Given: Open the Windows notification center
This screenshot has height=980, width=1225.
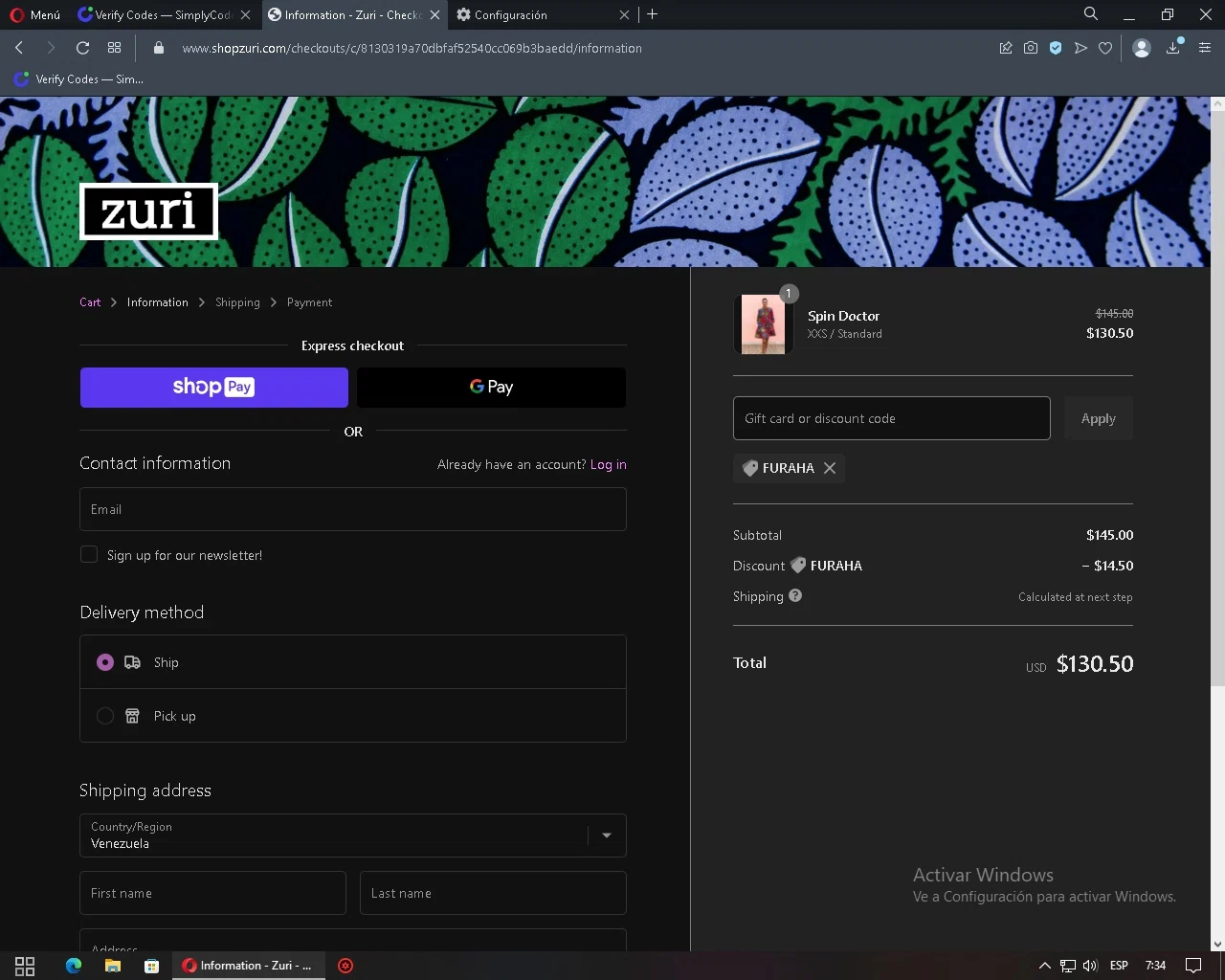Looking at the screenshot, I should tap(1193, 966).
